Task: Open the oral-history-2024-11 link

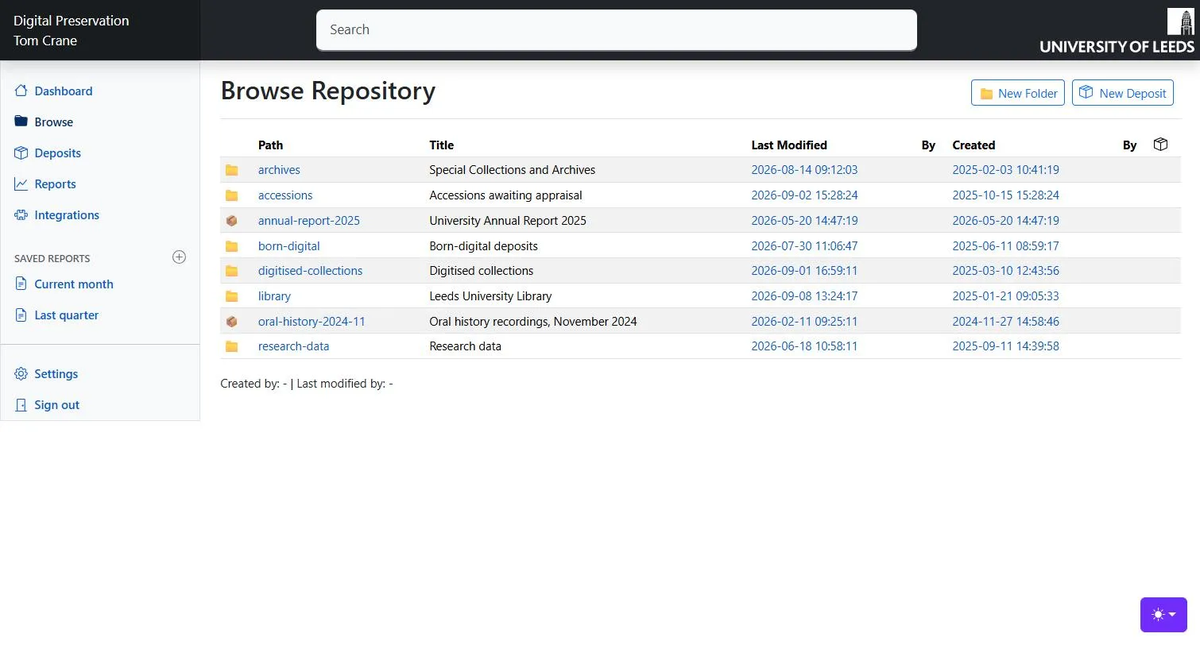Action: (311, 321)
